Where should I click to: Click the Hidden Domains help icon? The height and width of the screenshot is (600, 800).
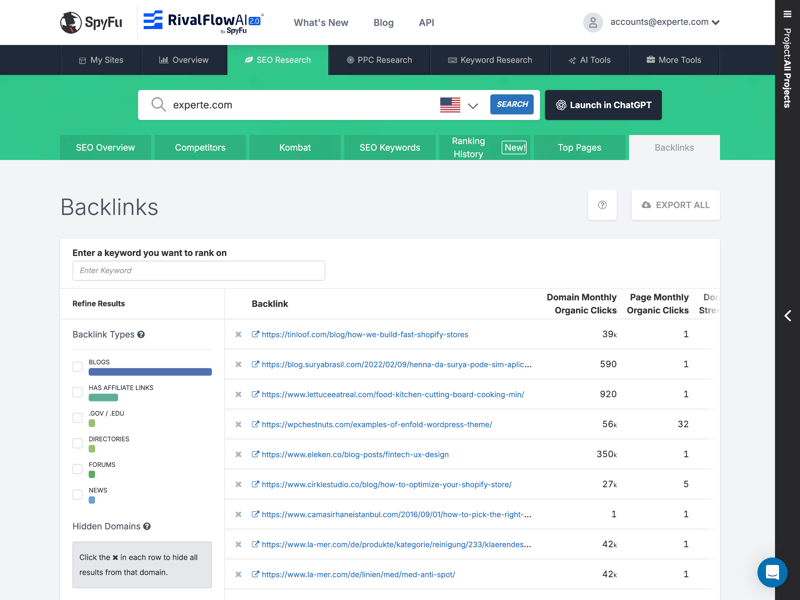click(x=147, y=526)
